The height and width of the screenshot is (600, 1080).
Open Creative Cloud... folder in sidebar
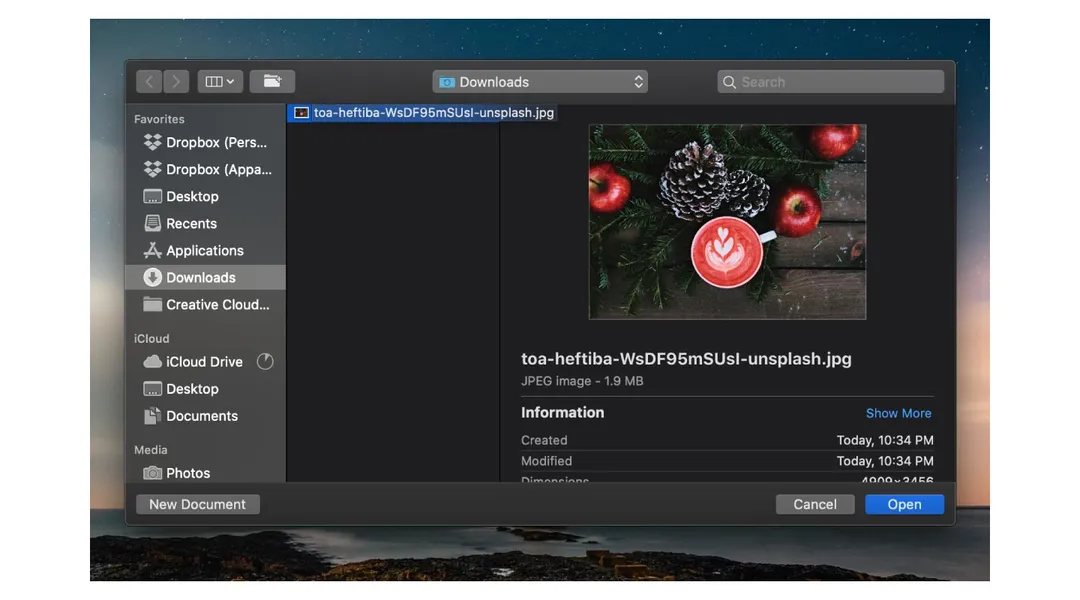tap(205, 304)
